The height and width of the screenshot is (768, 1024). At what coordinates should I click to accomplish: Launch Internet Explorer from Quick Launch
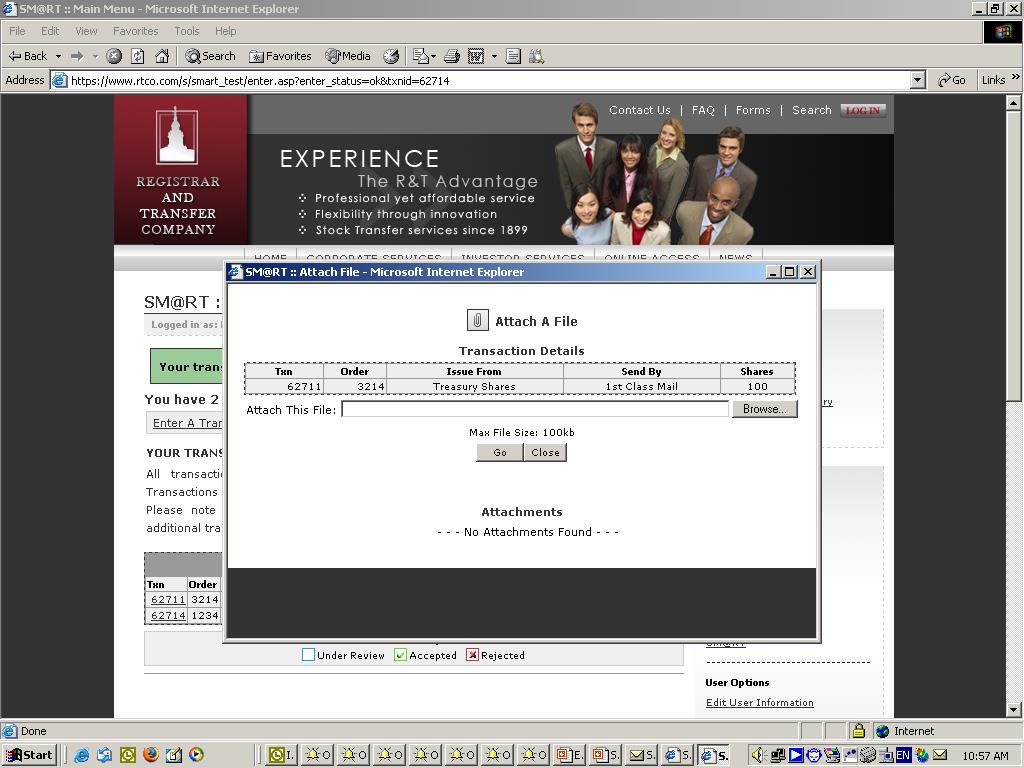(x=82, y=755)
